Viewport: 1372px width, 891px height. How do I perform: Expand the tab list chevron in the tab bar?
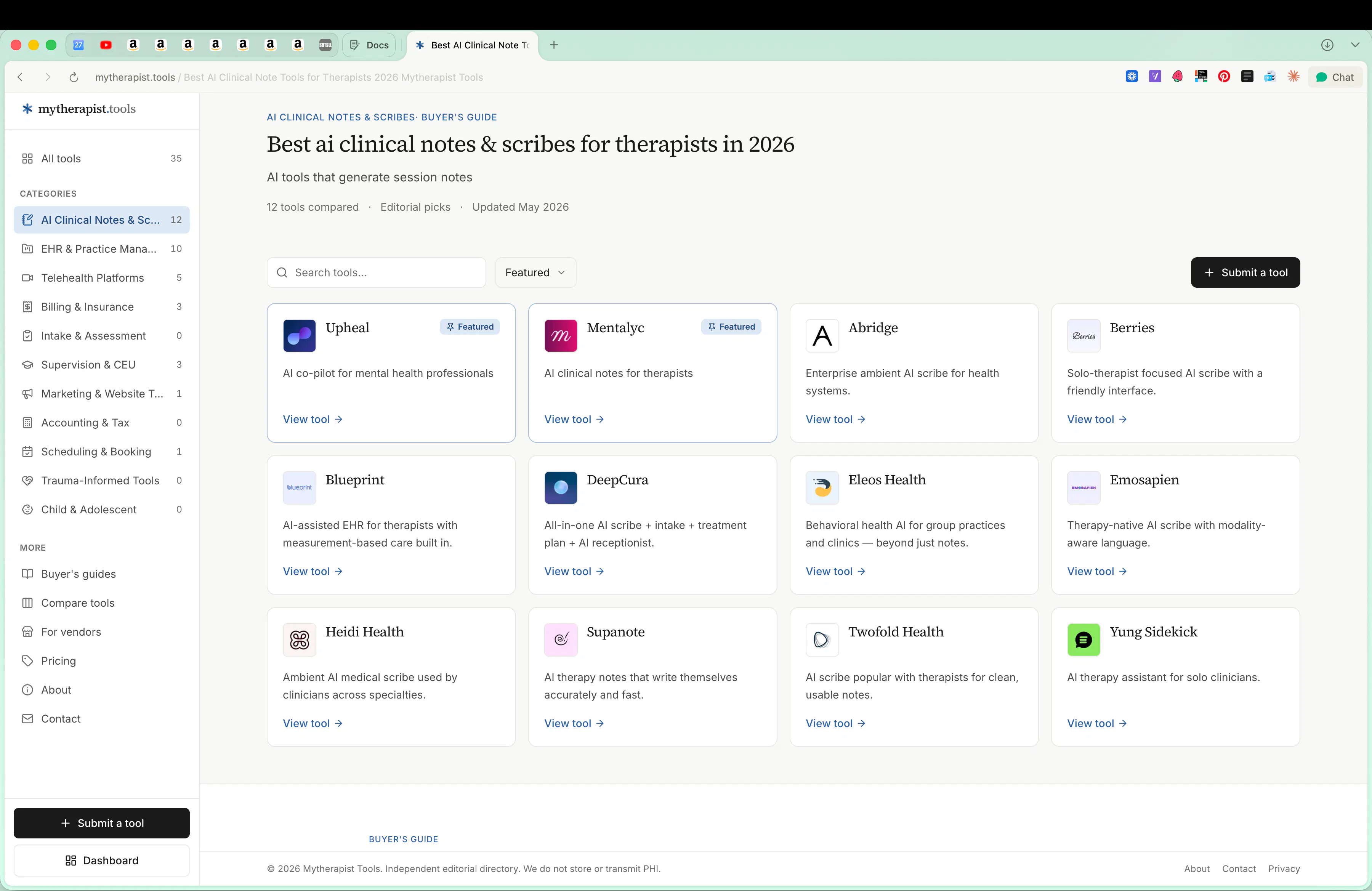coord(1355,45)
